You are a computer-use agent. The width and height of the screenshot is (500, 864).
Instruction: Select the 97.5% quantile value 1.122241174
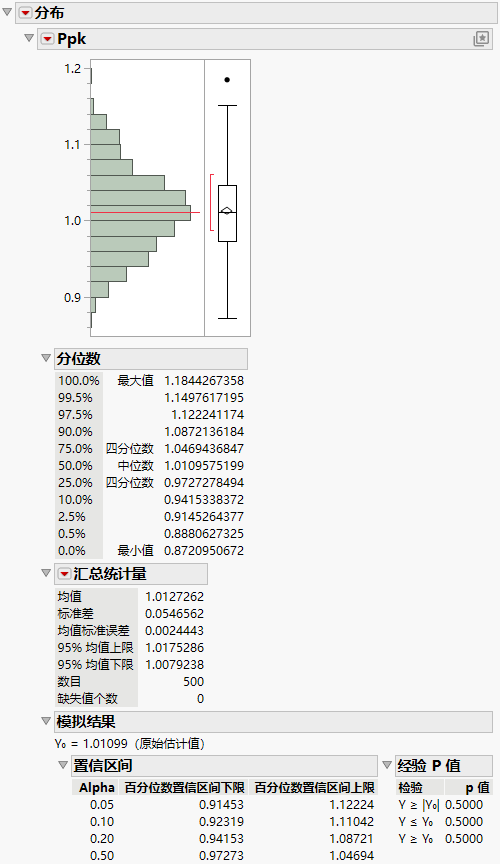pos(207,415)
